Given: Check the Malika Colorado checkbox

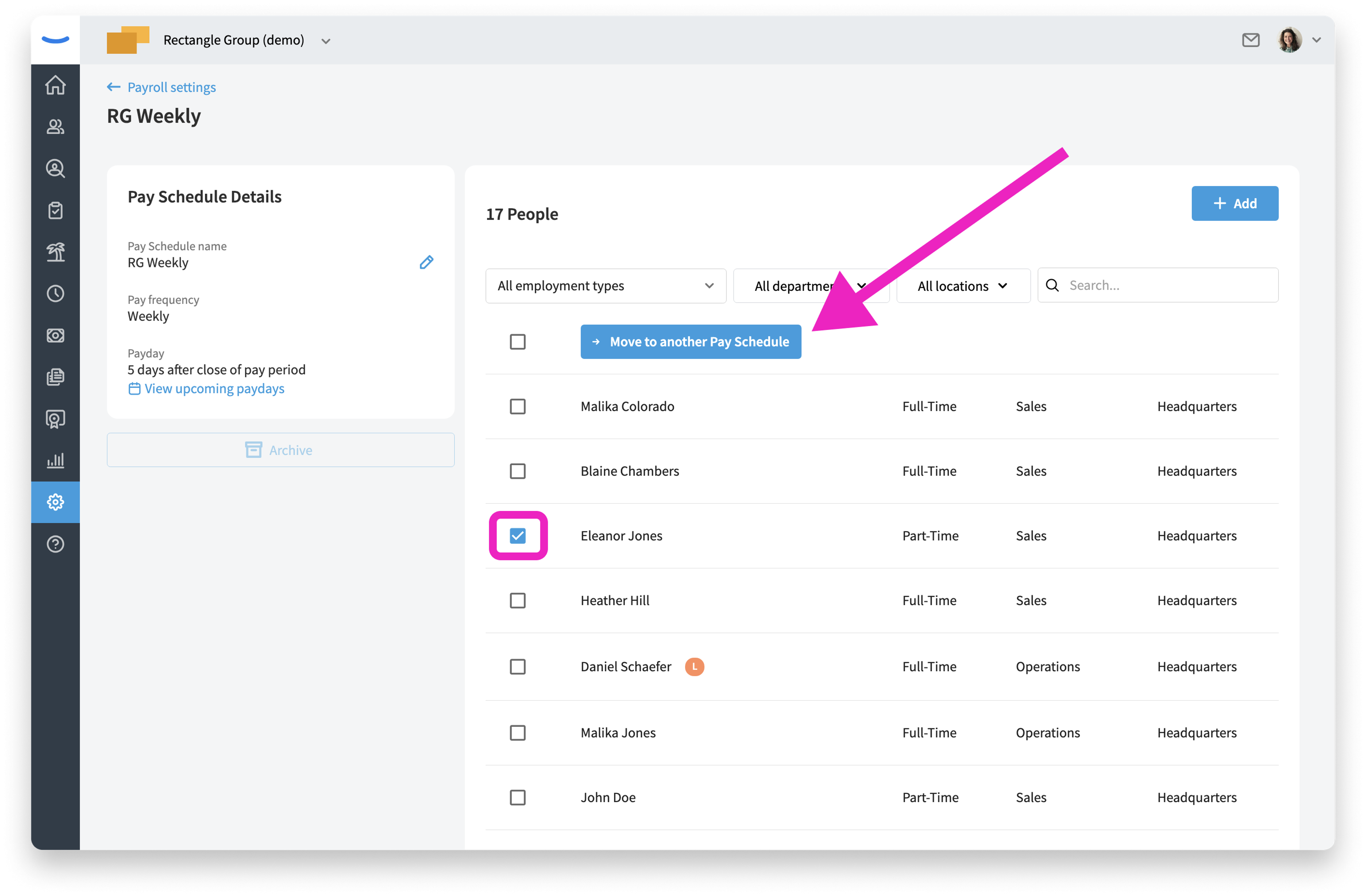Looking at the screenshot, I should coord(518,407).
